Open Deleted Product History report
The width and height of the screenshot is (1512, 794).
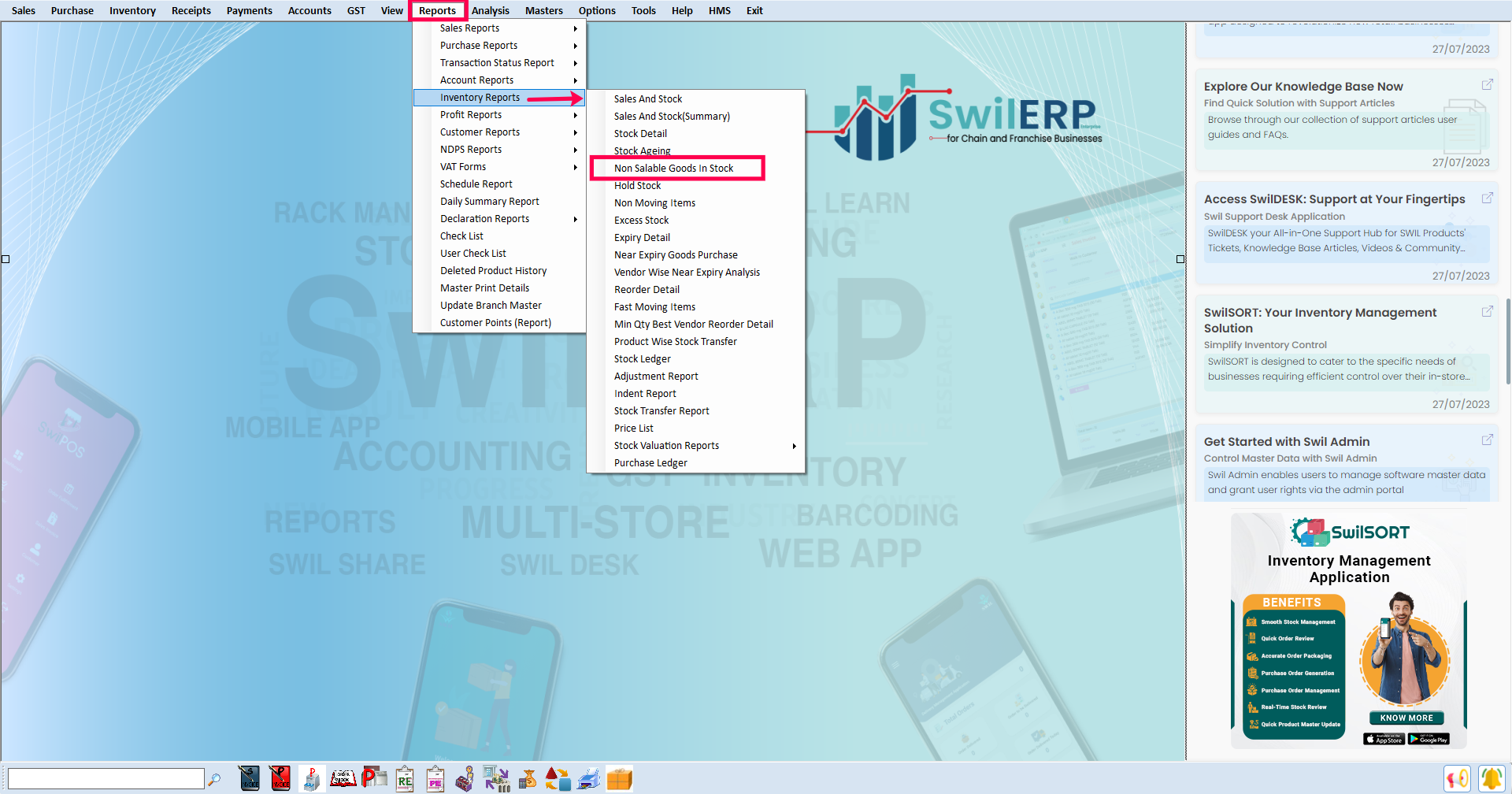tap(499, 271)
